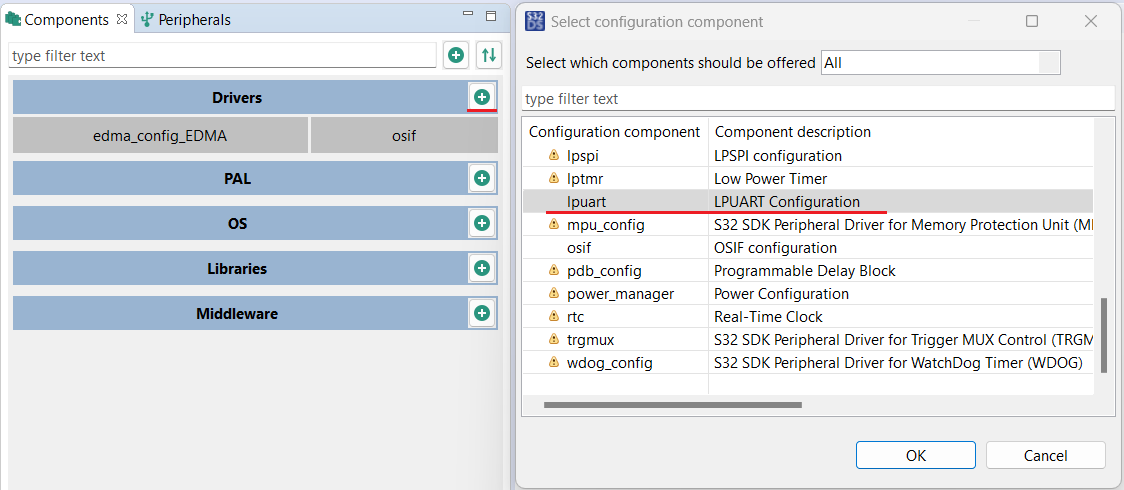Select the wdog_config component row

(x=808, y=362)
